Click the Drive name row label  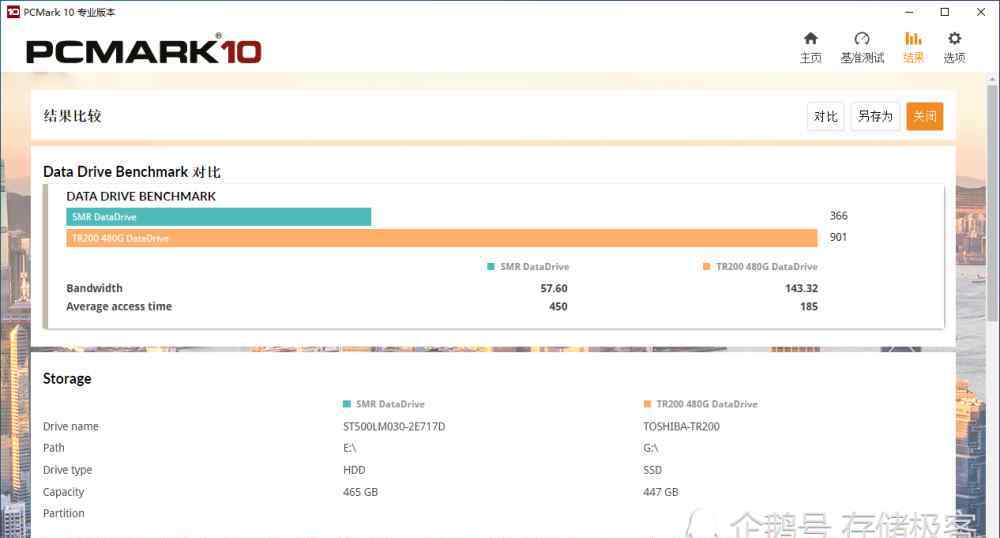pyautogui.click(x=71, y=426)
